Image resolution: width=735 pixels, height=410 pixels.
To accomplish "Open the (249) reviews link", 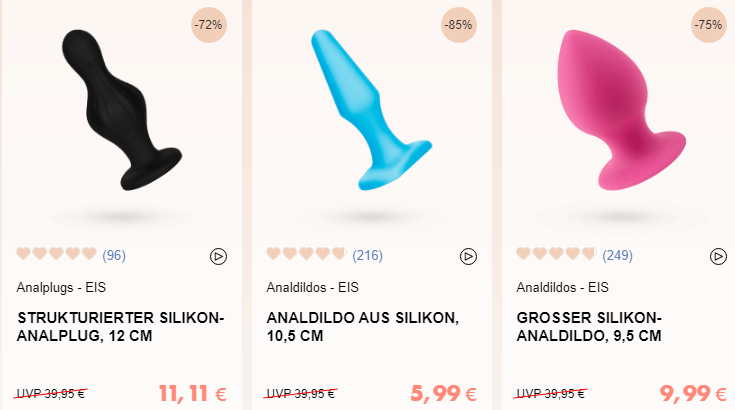I will [x=617, y=255].
